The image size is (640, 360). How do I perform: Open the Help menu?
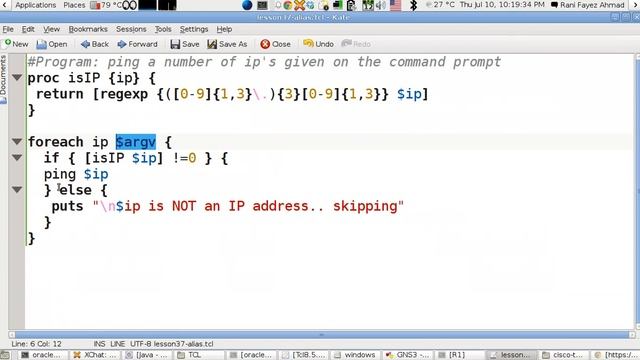[x=224, y=29]
